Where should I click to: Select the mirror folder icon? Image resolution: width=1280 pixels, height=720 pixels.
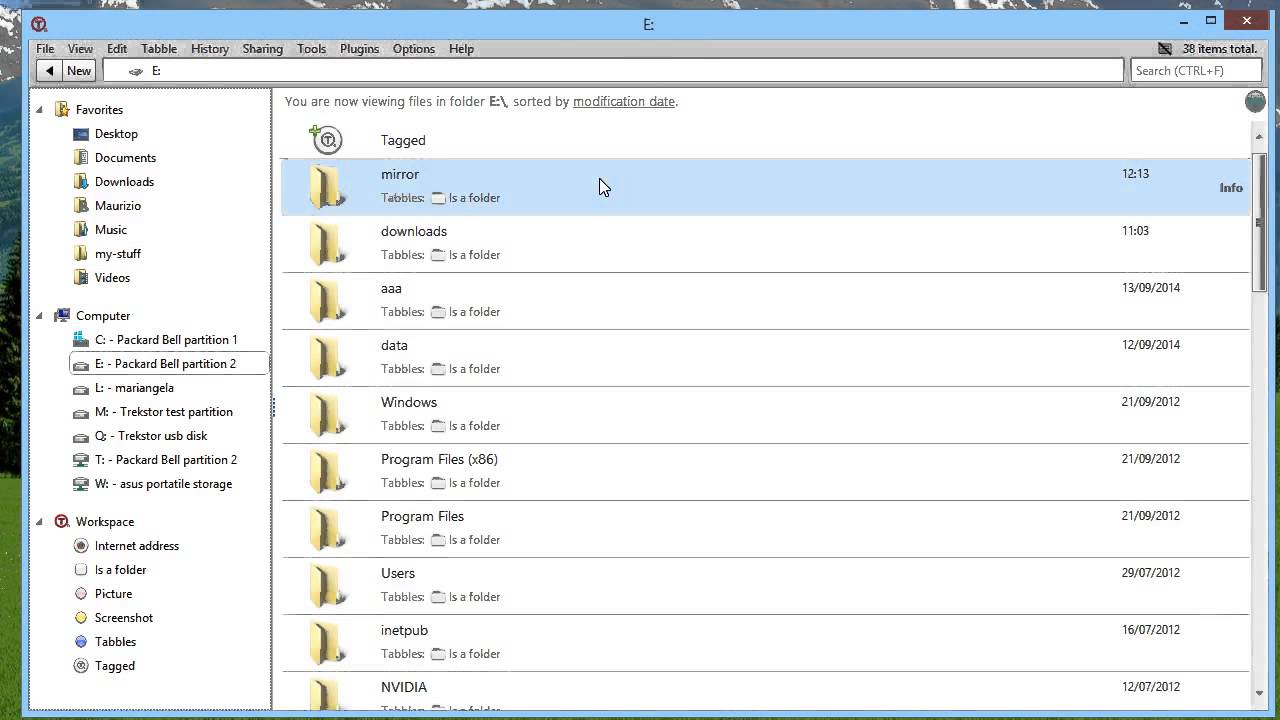coord(327,187)
